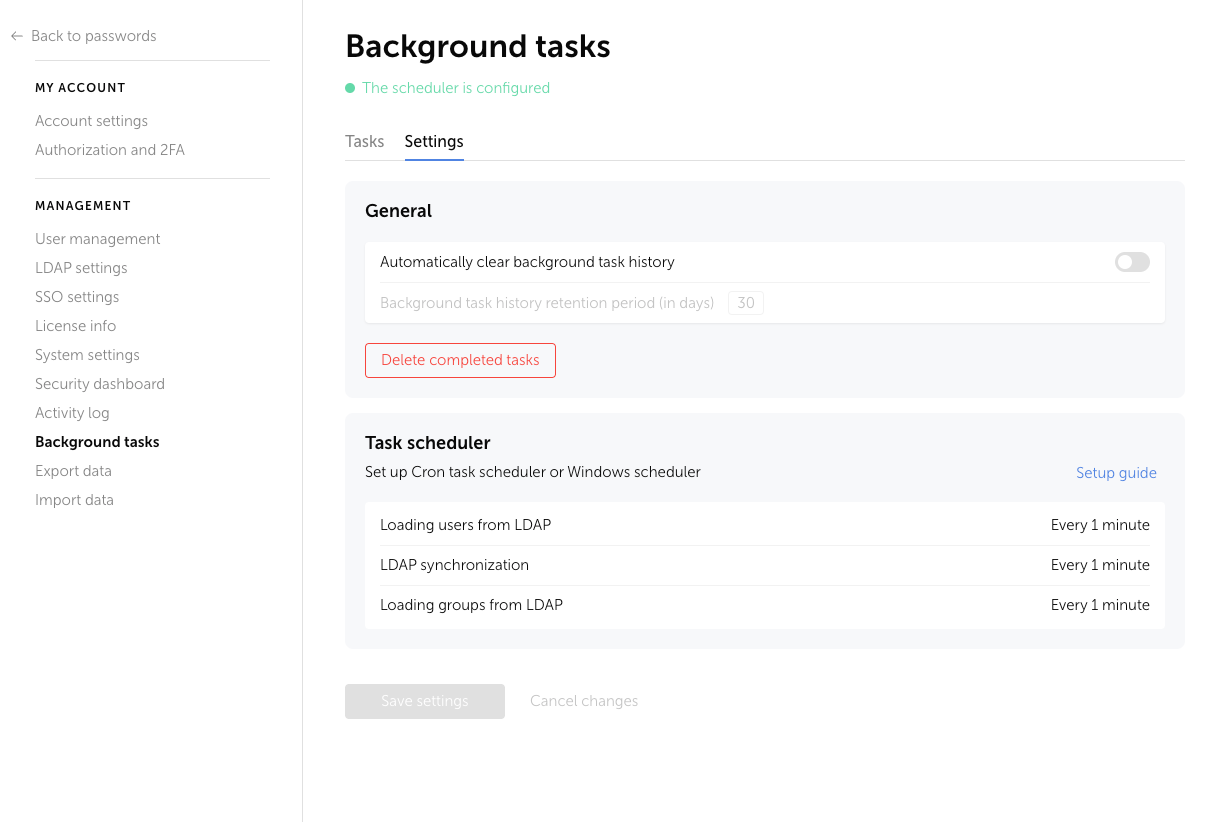This screenshot has height=822, width=1216.
Task: Navigate to User management
Action: [97, 238]
